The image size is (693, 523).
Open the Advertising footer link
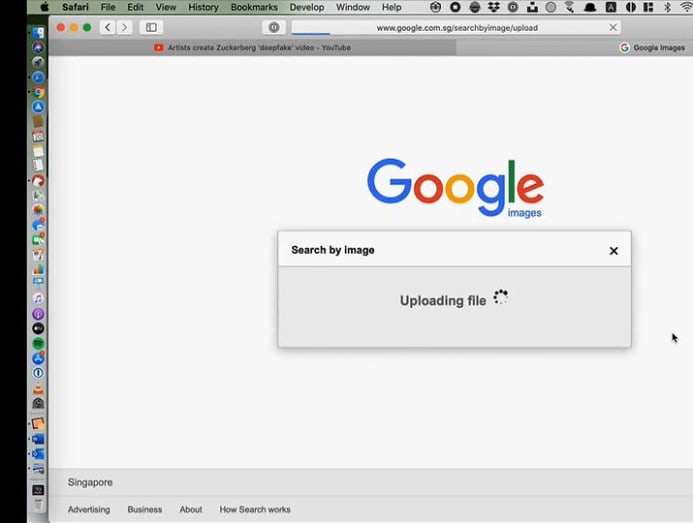coord(89,509)
